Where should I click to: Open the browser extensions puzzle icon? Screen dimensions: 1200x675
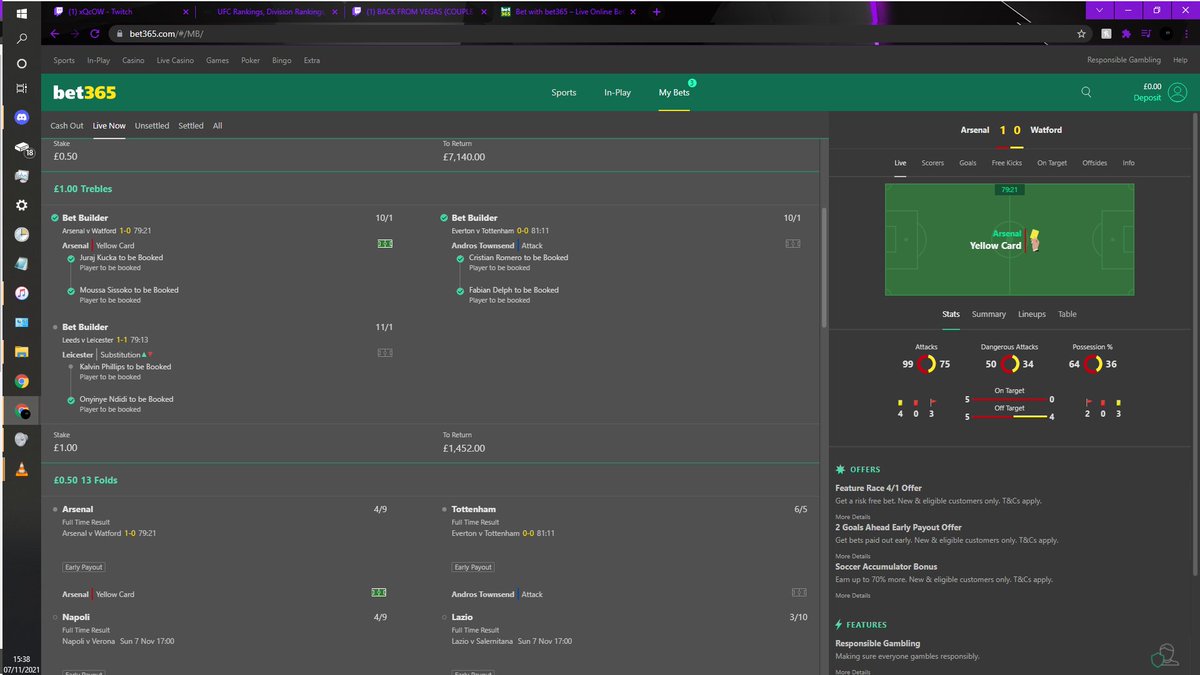[1127, 33]
